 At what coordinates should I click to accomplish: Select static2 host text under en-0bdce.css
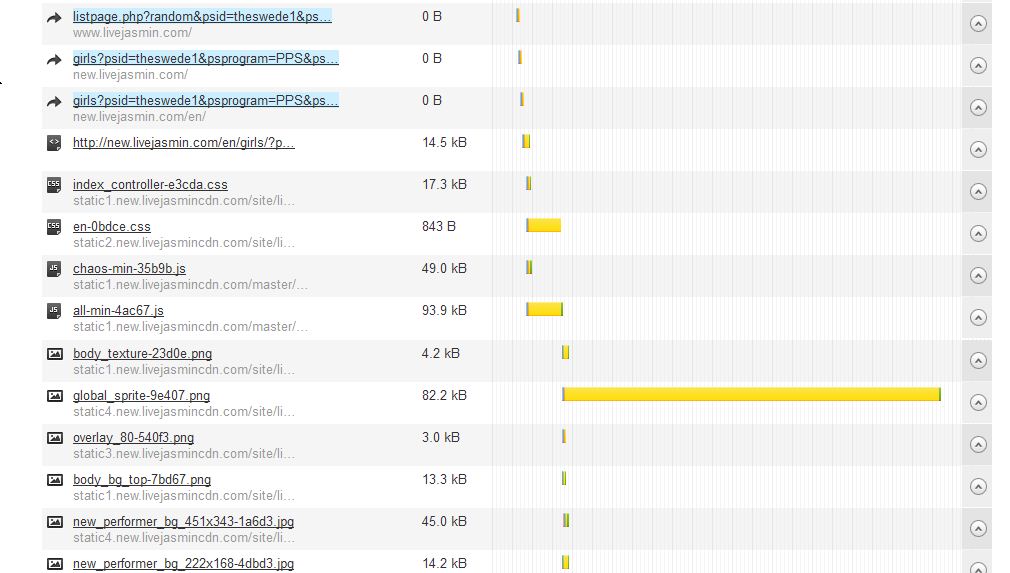[184, 243]
